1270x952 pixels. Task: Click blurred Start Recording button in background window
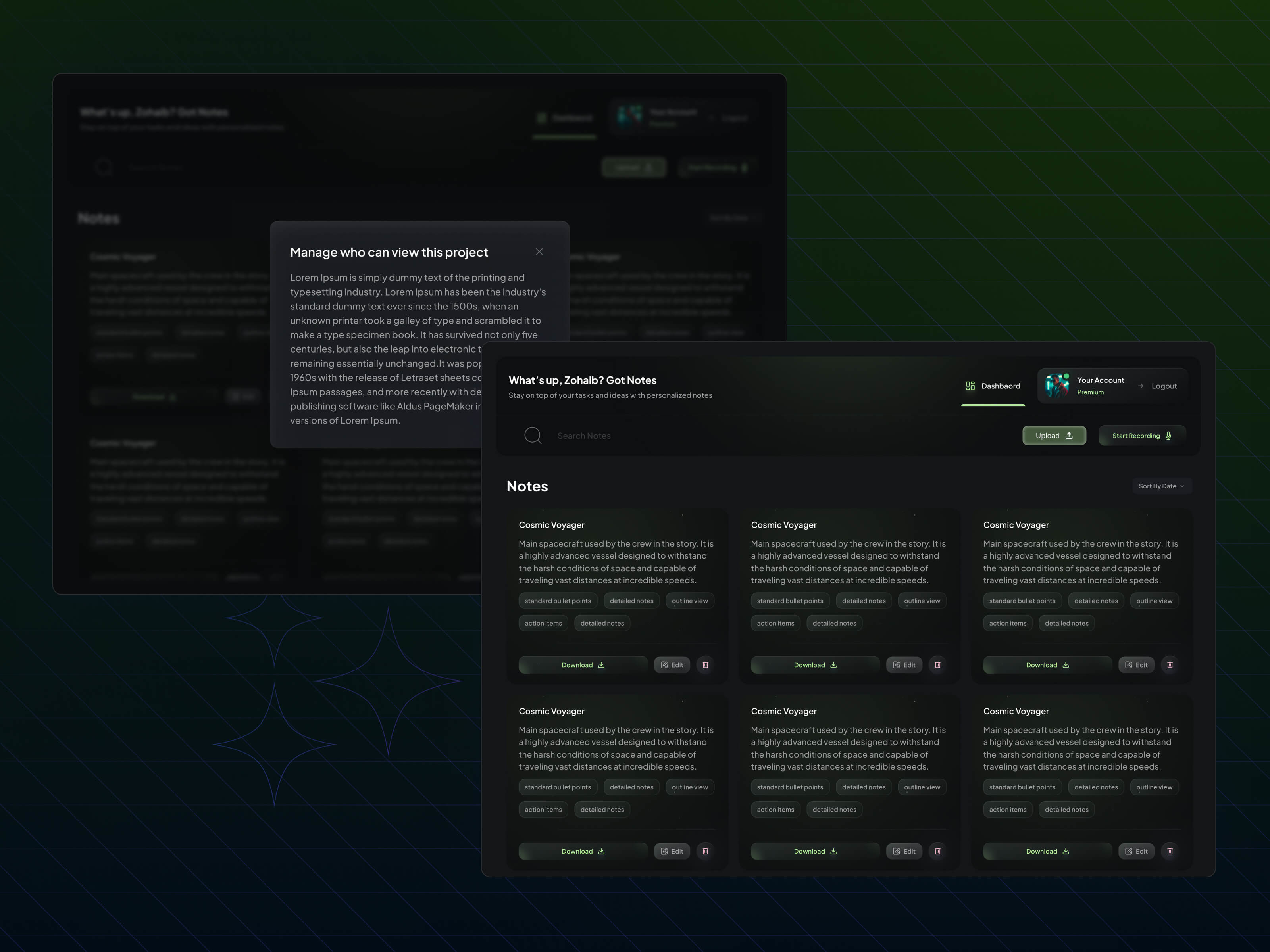coord(718,167)
